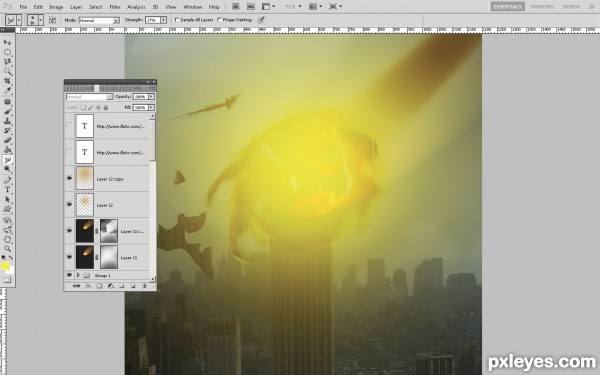Select the Eraser tool
Screen dimensions: 600x375
7,140
